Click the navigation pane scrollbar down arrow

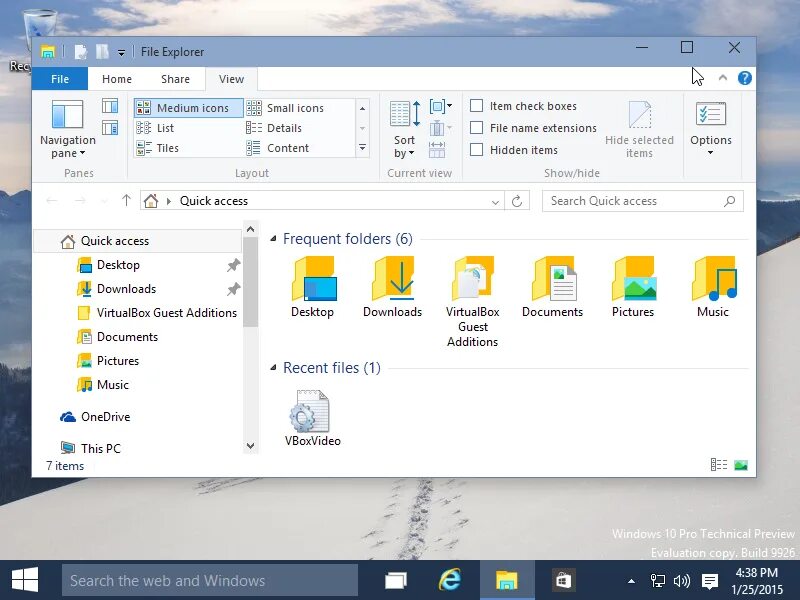point(251,446)
